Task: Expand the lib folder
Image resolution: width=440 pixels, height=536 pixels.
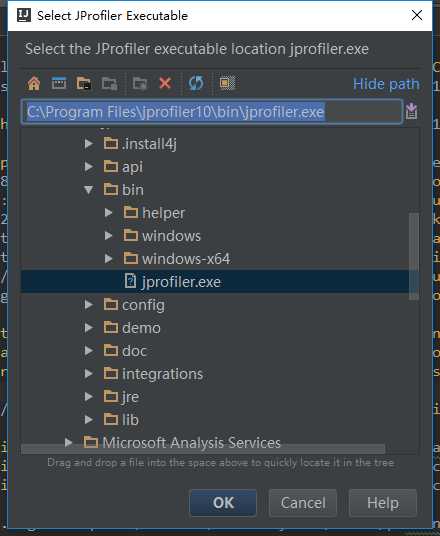Action: (x=89, y=419)
